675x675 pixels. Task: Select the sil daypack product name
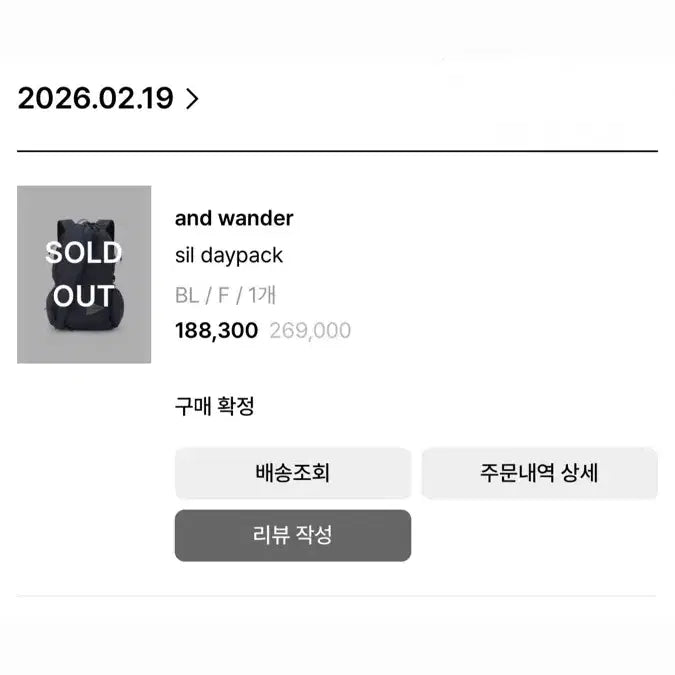coord(229,255)
